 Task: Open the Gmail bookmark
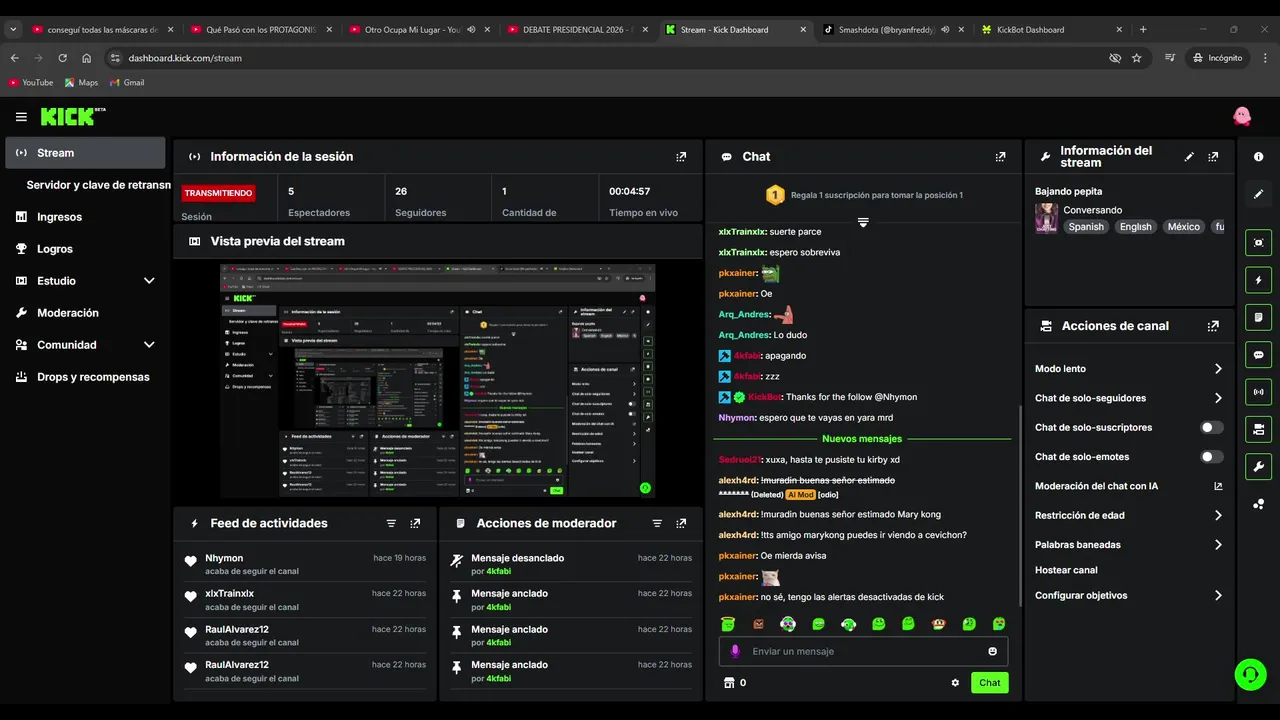126,83
